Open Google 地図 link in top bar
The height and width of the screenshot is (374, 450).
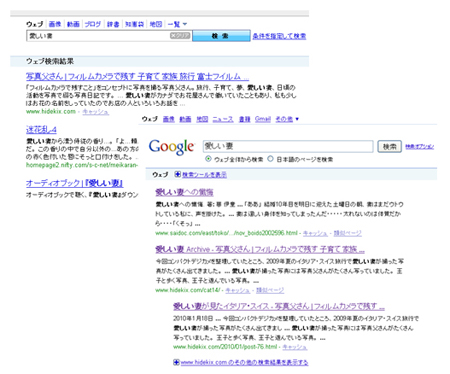pyautogui.click(x=202, y=119)
